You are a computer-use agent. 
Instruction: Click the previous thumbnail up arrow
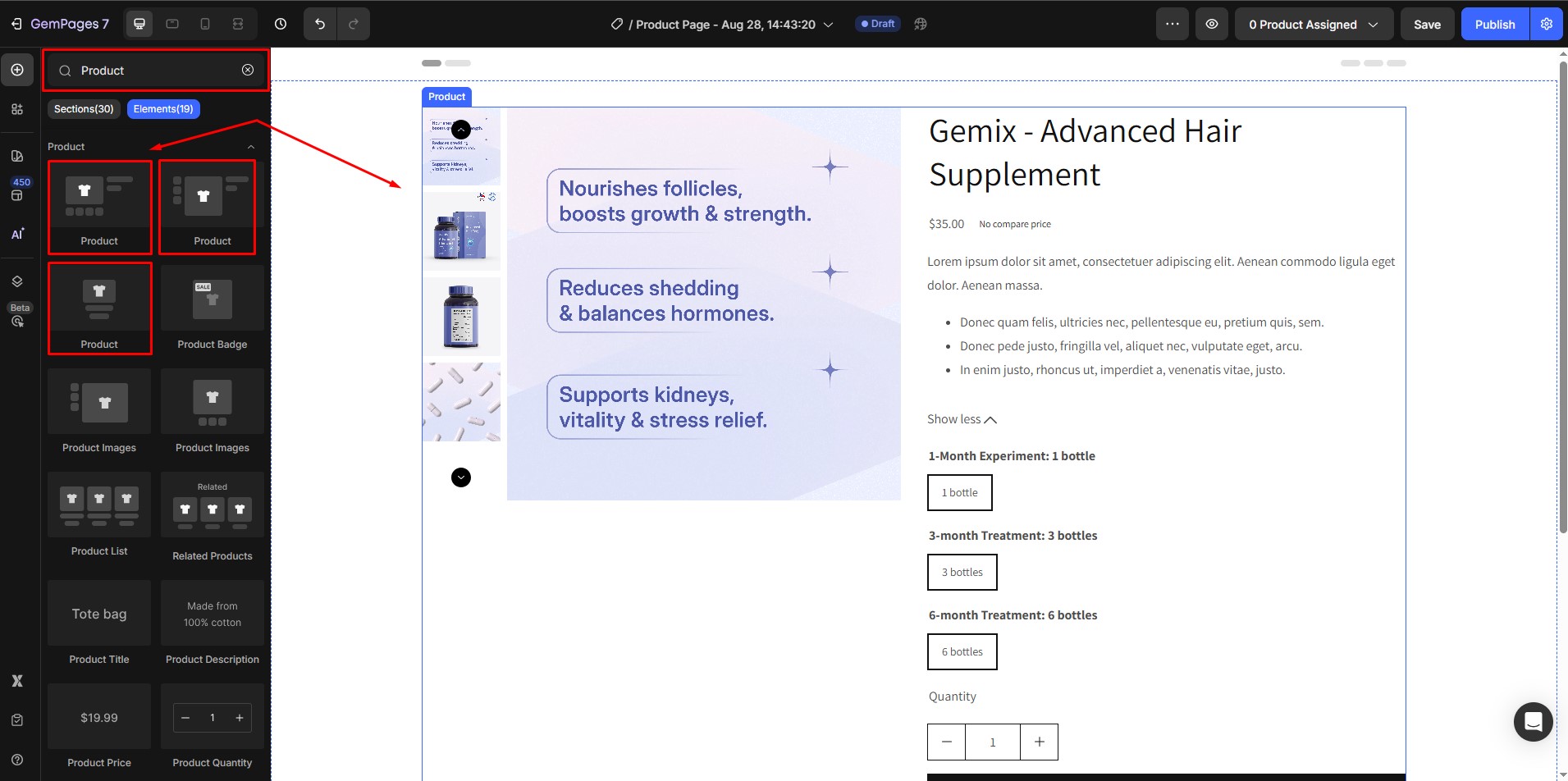pyautogui.click(x=461, y=129)
